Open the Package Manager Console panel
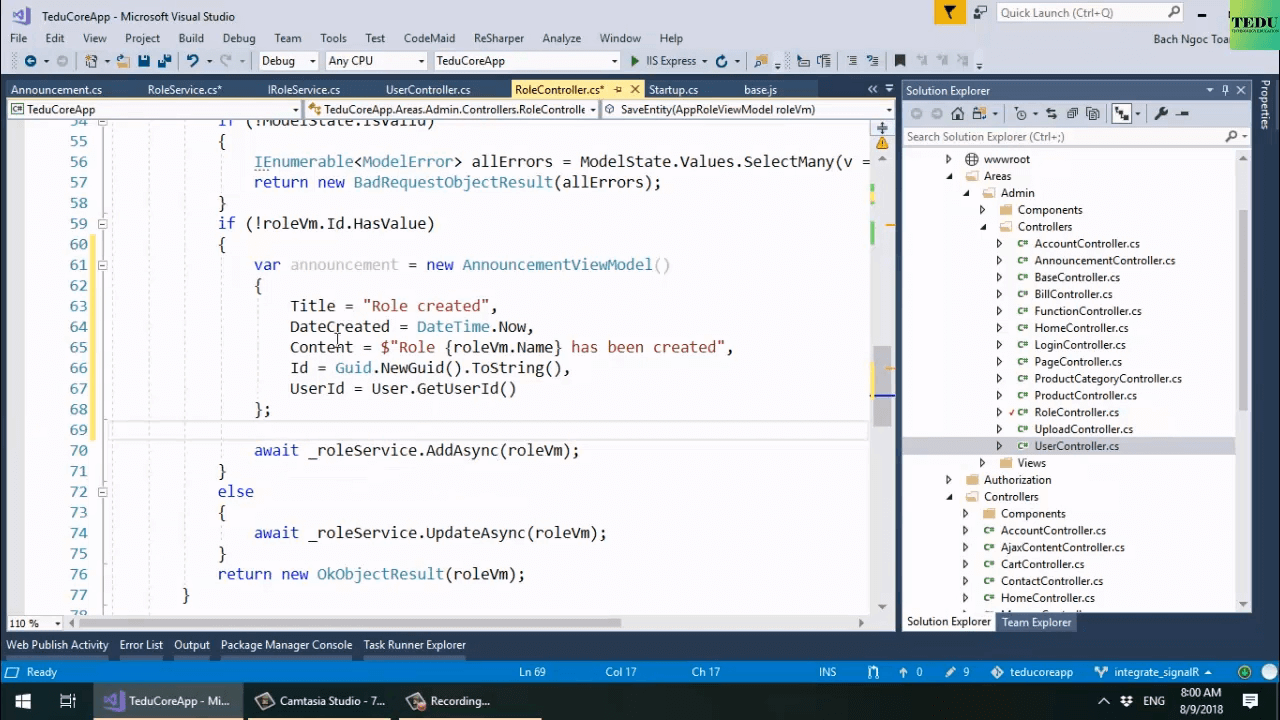This screenshot has width=1280, height=720. coord(286,645)
